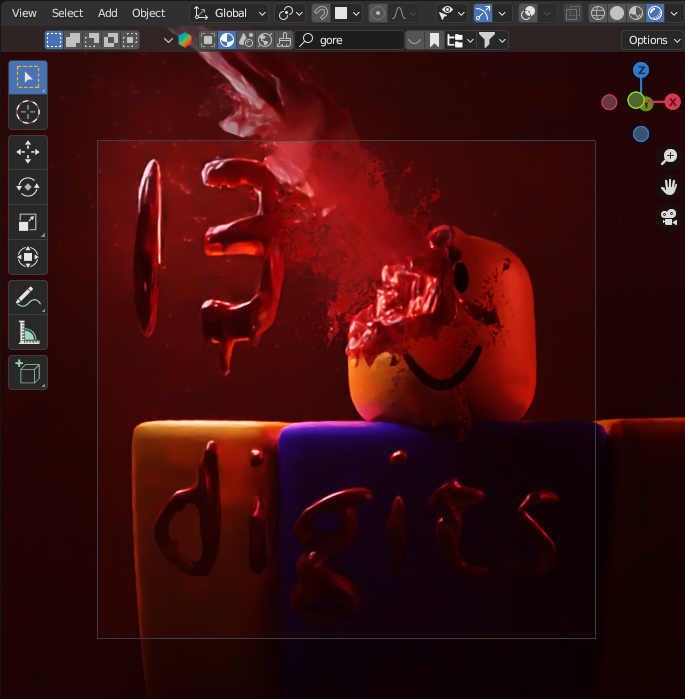Screen dimensions: 685x699
Task: Select the Move tool
Action: coord(28,152)
